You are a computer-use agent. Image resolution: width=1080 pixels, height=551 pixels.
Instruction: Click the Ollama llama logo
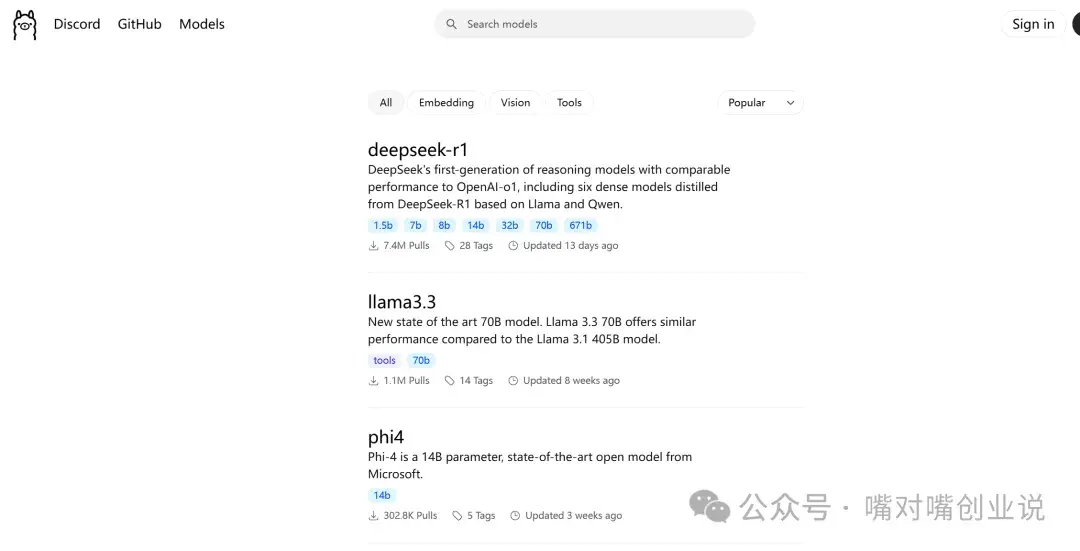[25, 25]
